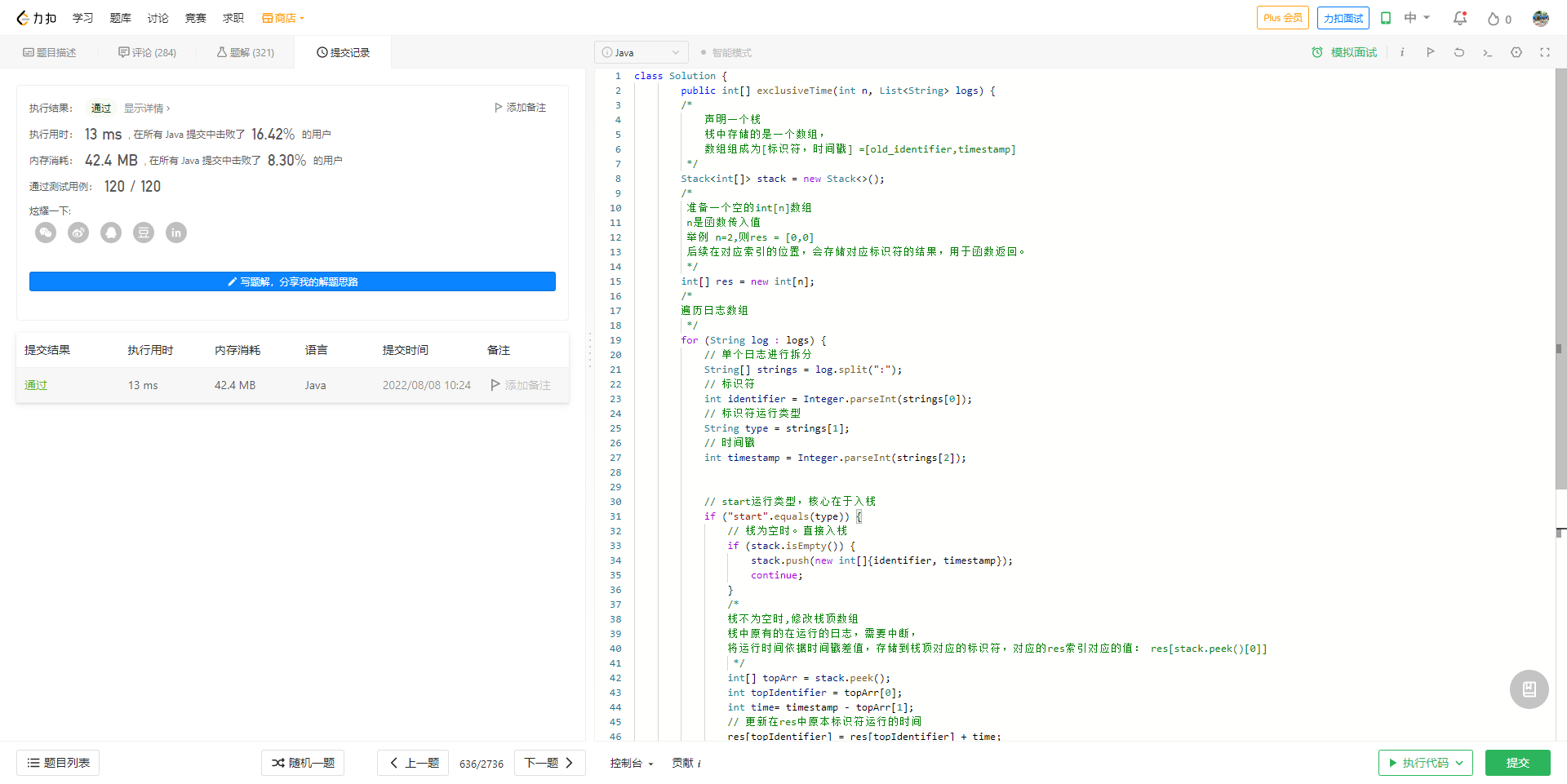
Task: Open the 通过 submission in the table
Action: point(36,385)
